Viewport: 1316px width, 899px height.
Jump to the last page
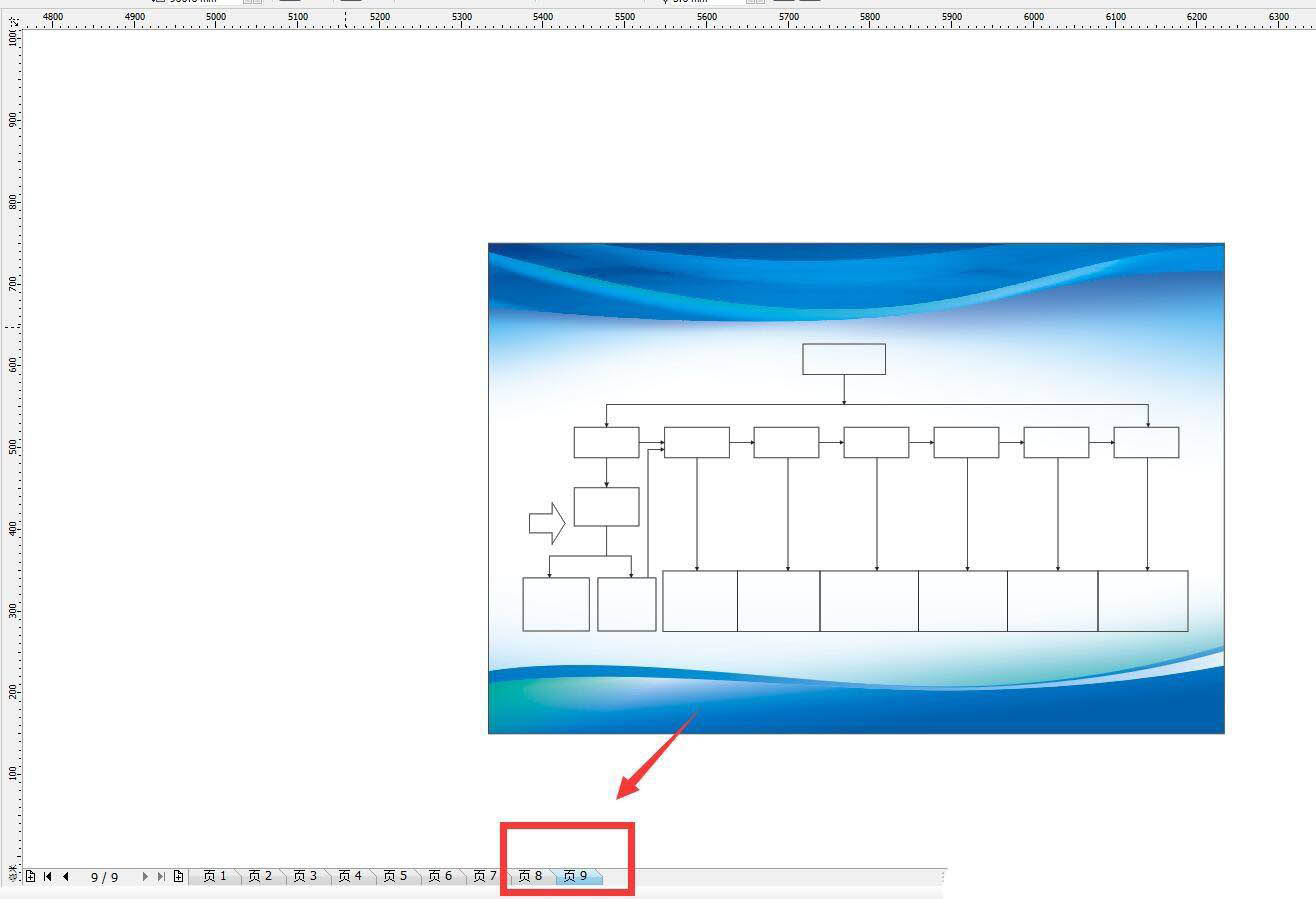tap(161, 877)
